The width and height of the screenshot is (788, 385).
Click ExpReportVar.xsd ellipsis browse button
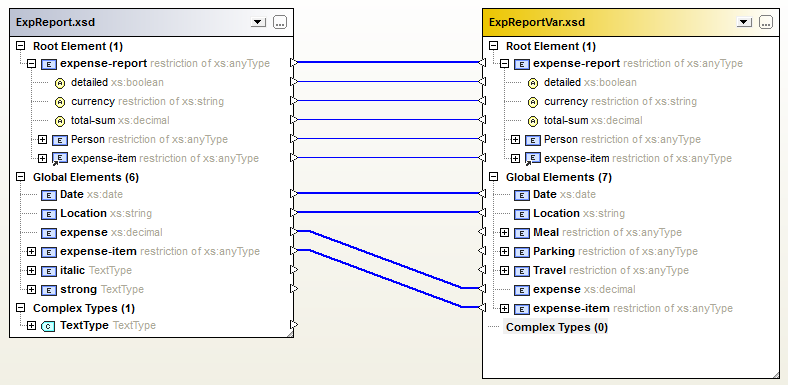pyautogui.click(x=766, y=22)
